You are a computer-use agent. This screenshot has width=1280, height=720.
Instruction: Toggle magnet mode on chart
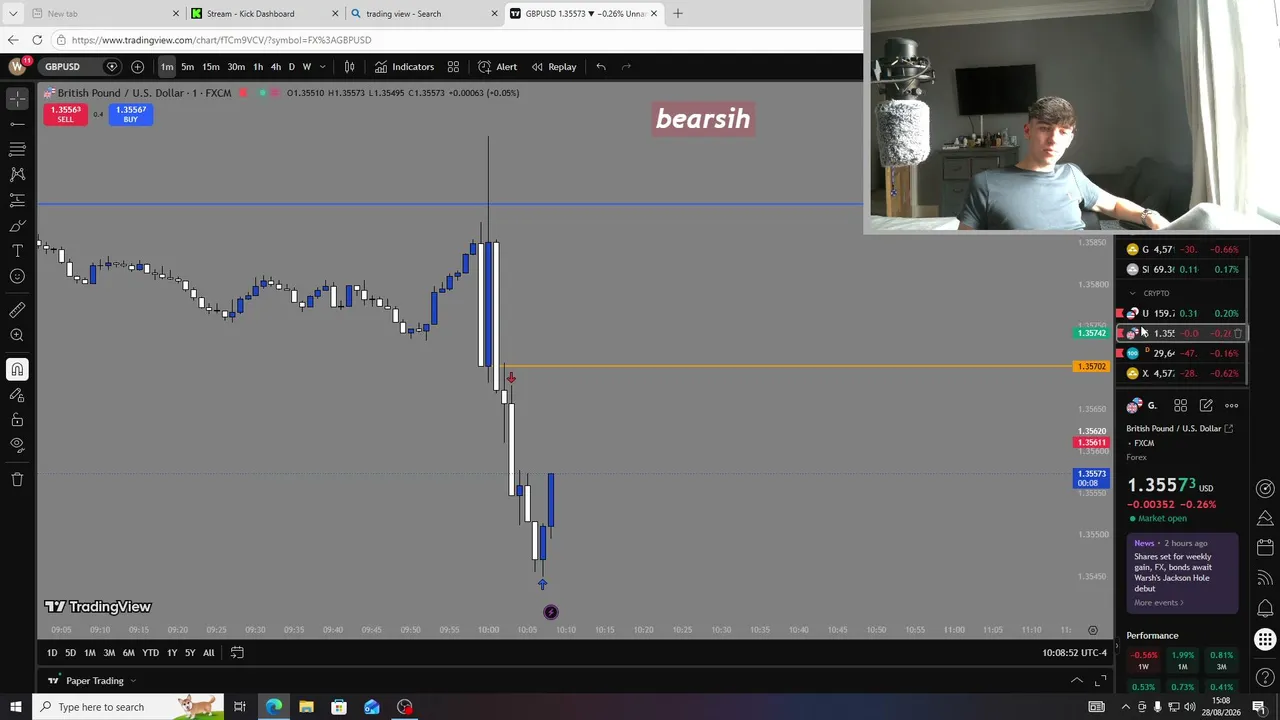[x=17, y=370]
